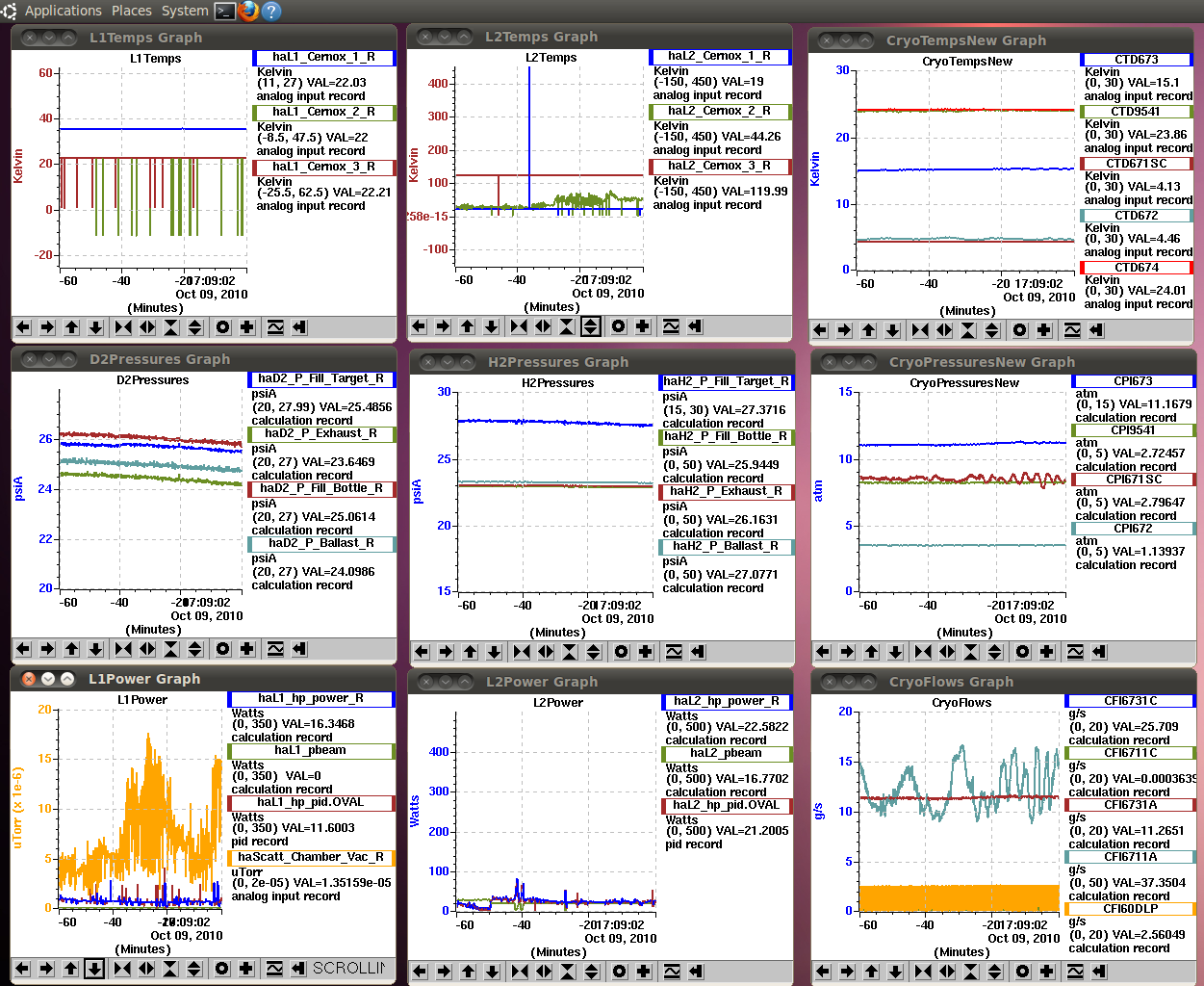The height and width of the screenshot is (986, 1204).
Task: Plus icon in L2Power Graph toolbar
Action: tap(643, 972)
